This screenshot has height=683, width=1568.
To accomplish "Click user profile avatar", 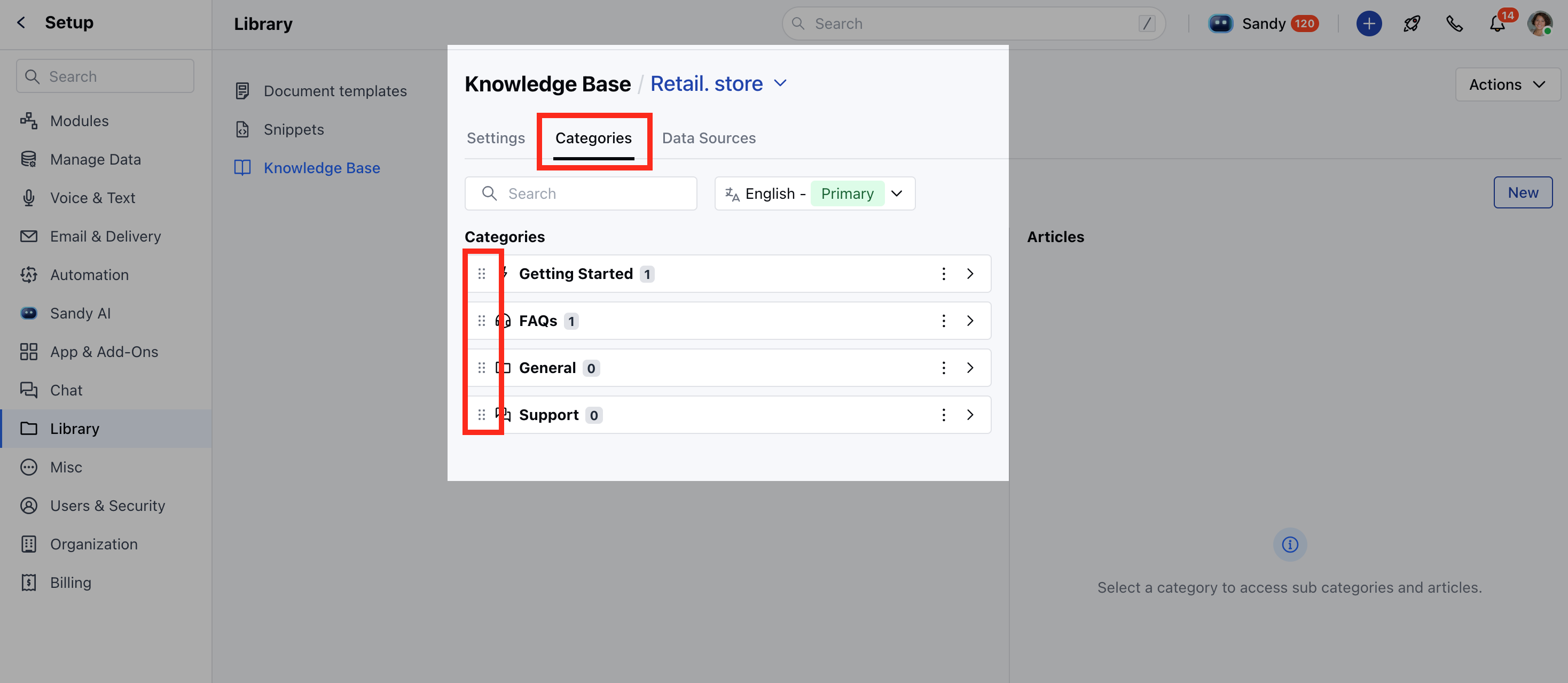I will coord(1539,24).
